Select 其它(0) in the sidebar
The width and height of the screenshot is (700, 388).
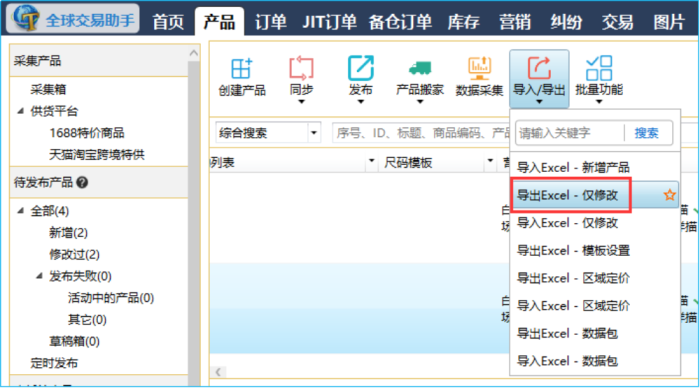click(87, 320)
